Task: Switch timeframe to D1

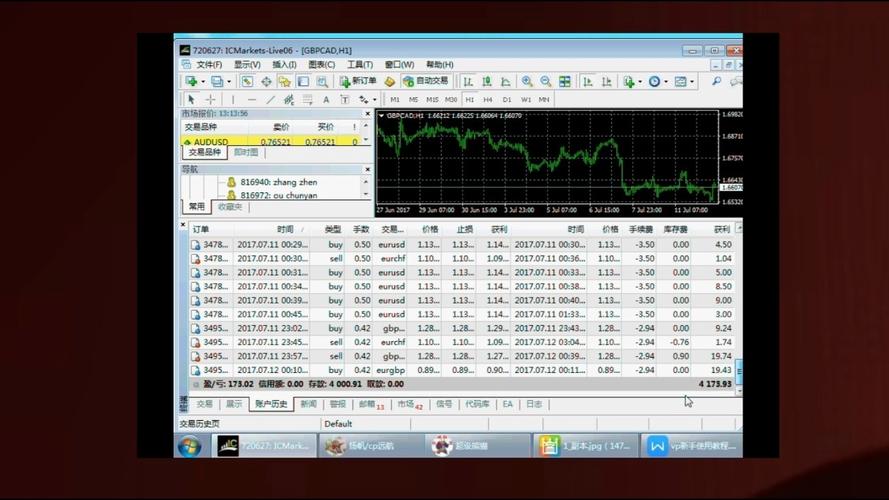Action: pyautogui.click(x=507, y=100)
